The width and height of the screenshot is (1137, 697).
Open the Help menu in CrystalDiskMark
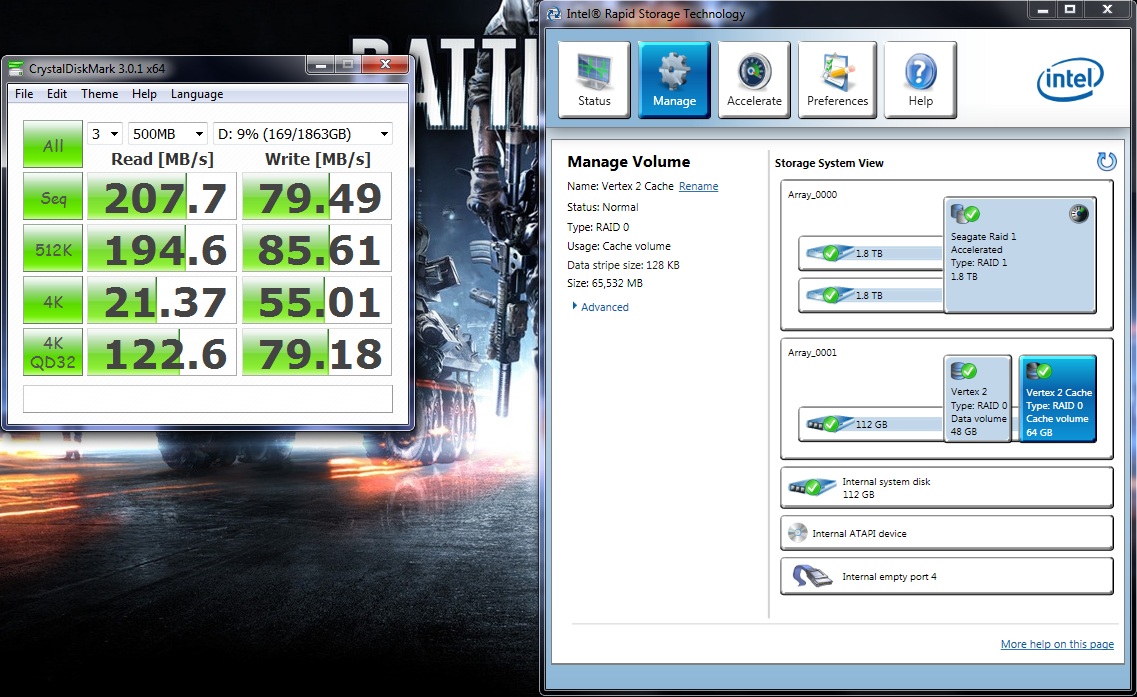pos(144,94)
